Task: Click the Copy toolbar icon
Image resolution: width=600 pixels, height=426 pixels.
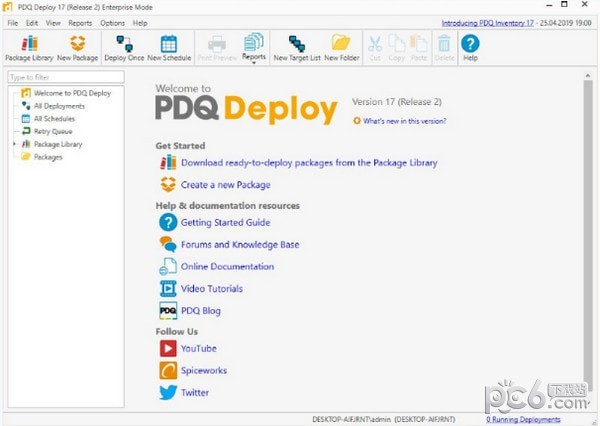Action: point(396,48)
